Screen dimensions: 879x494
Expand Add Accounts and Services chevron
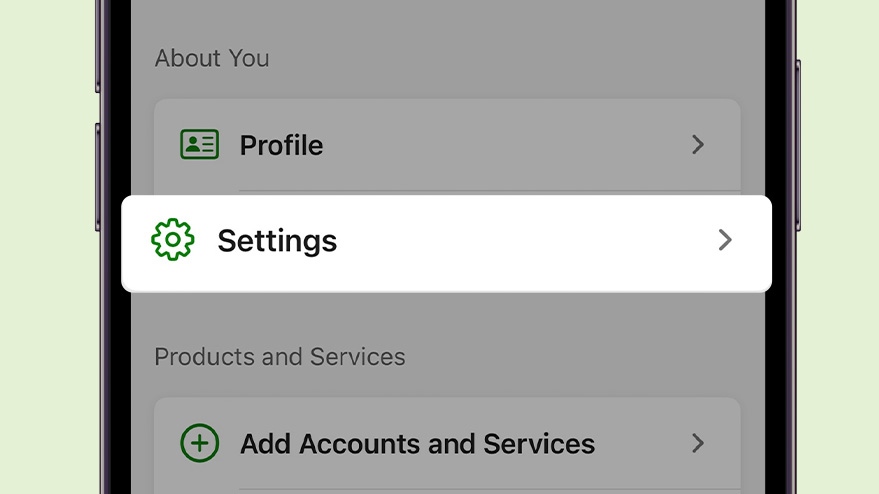[x=698, y=443]
